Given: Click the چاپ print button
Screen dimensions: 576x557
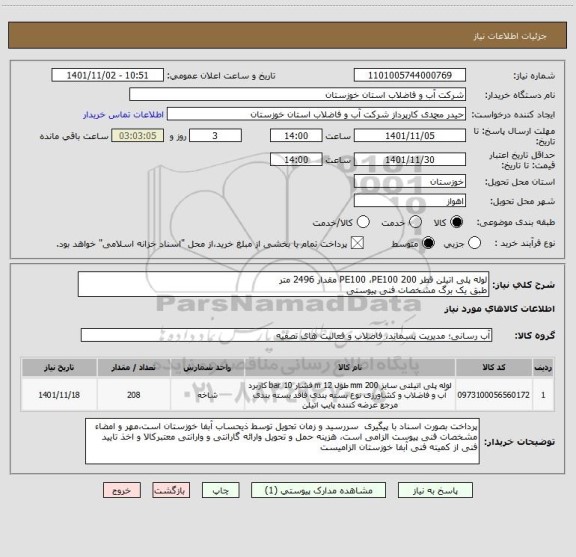Looking at the screenshot, I should coord(220,490).
